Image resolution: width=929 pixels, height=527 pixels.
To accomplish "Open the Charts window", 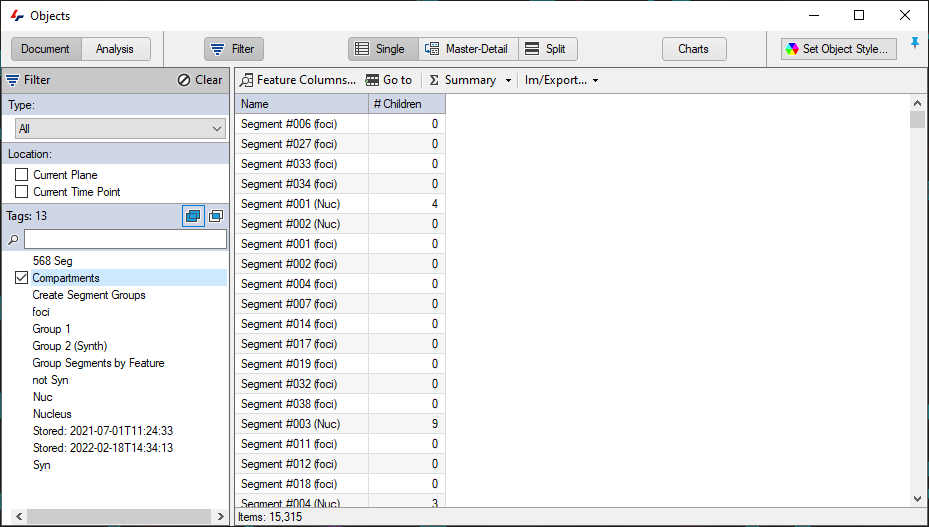I will [694, 49].
